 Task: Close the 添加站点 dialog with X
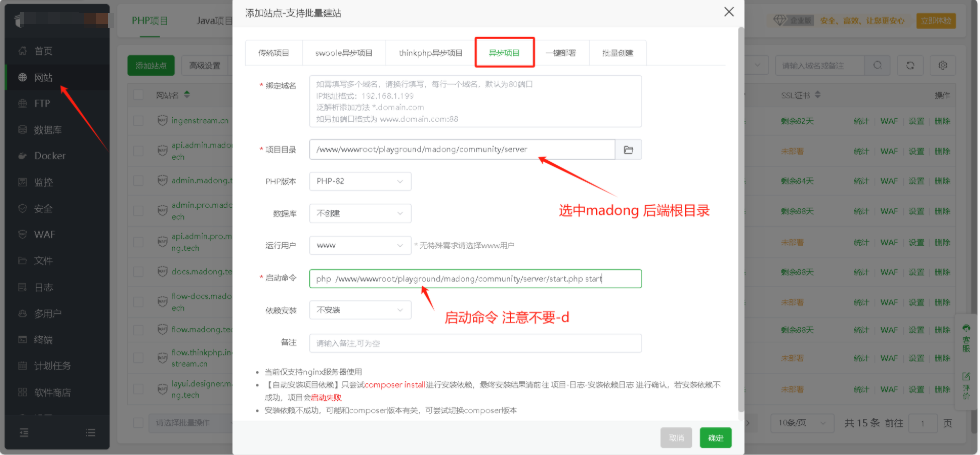[728, 12]
